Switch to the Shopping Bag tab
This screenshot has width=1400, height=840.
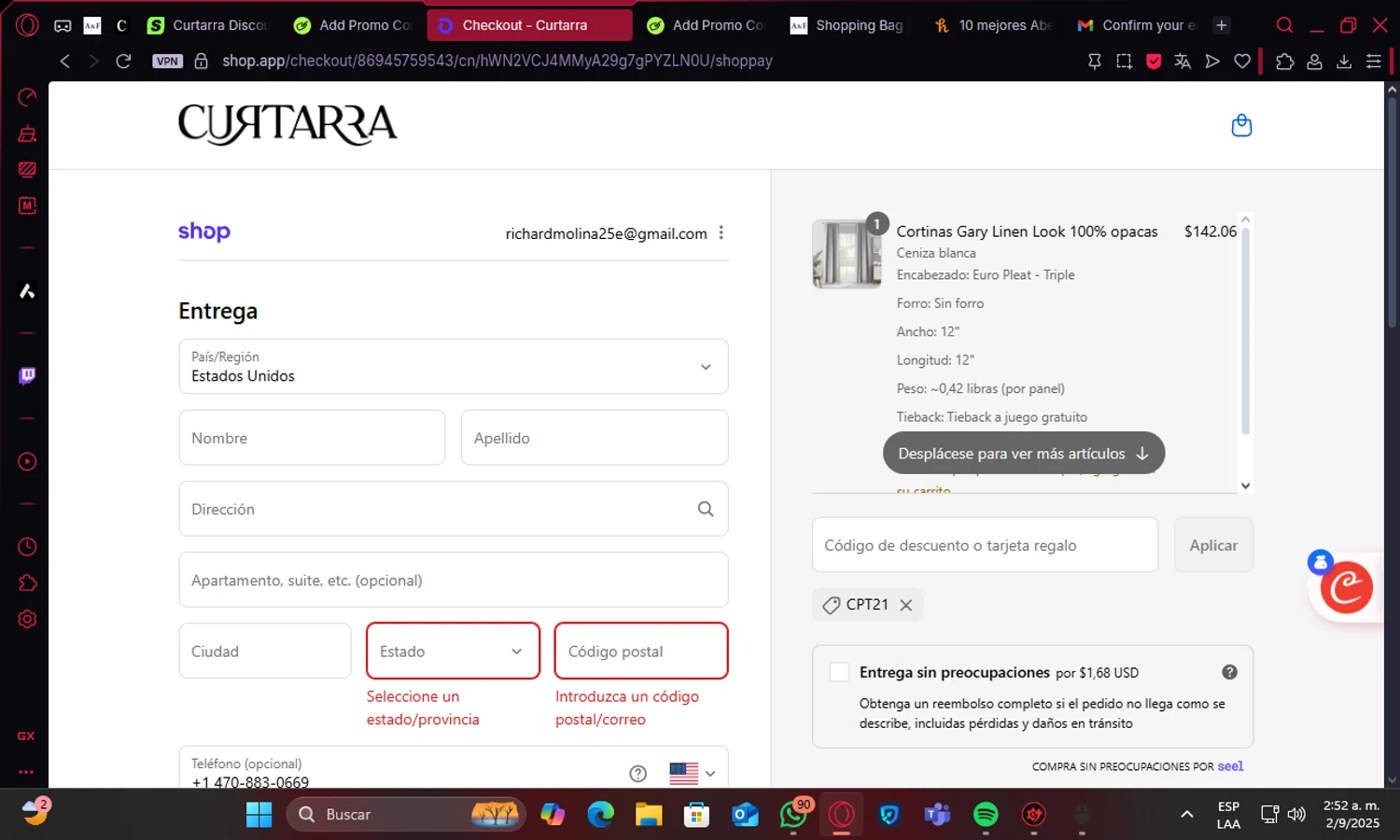847,25
